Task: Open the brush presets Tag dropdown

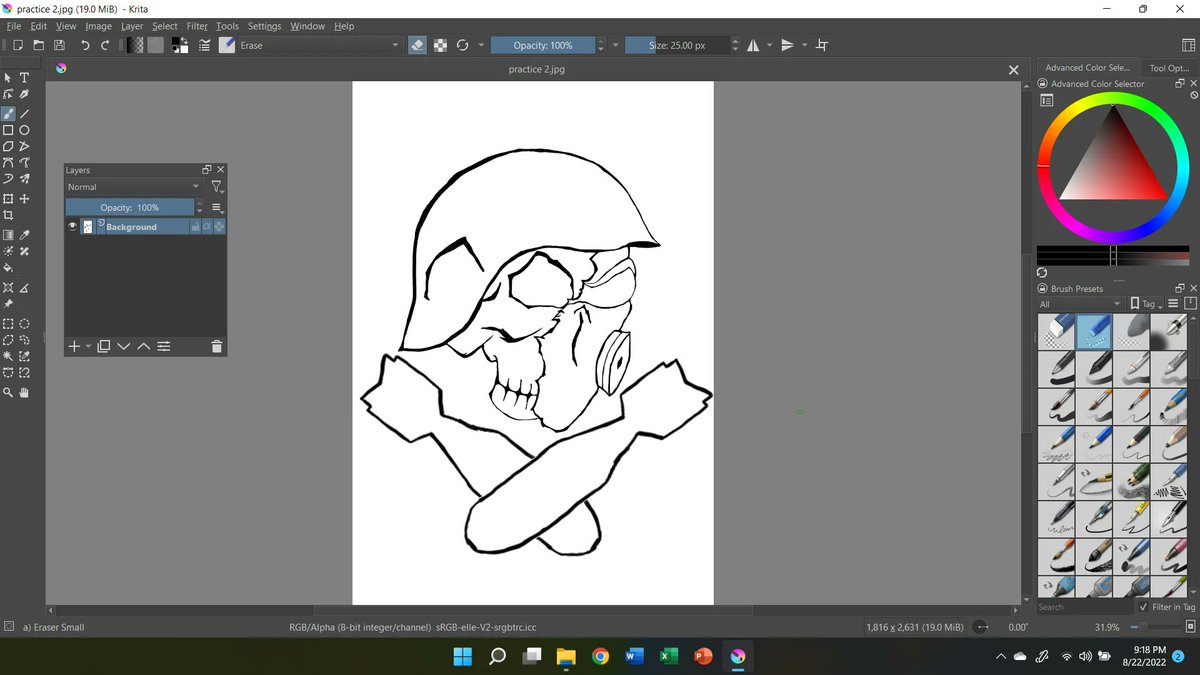Action: point(1146,304)
